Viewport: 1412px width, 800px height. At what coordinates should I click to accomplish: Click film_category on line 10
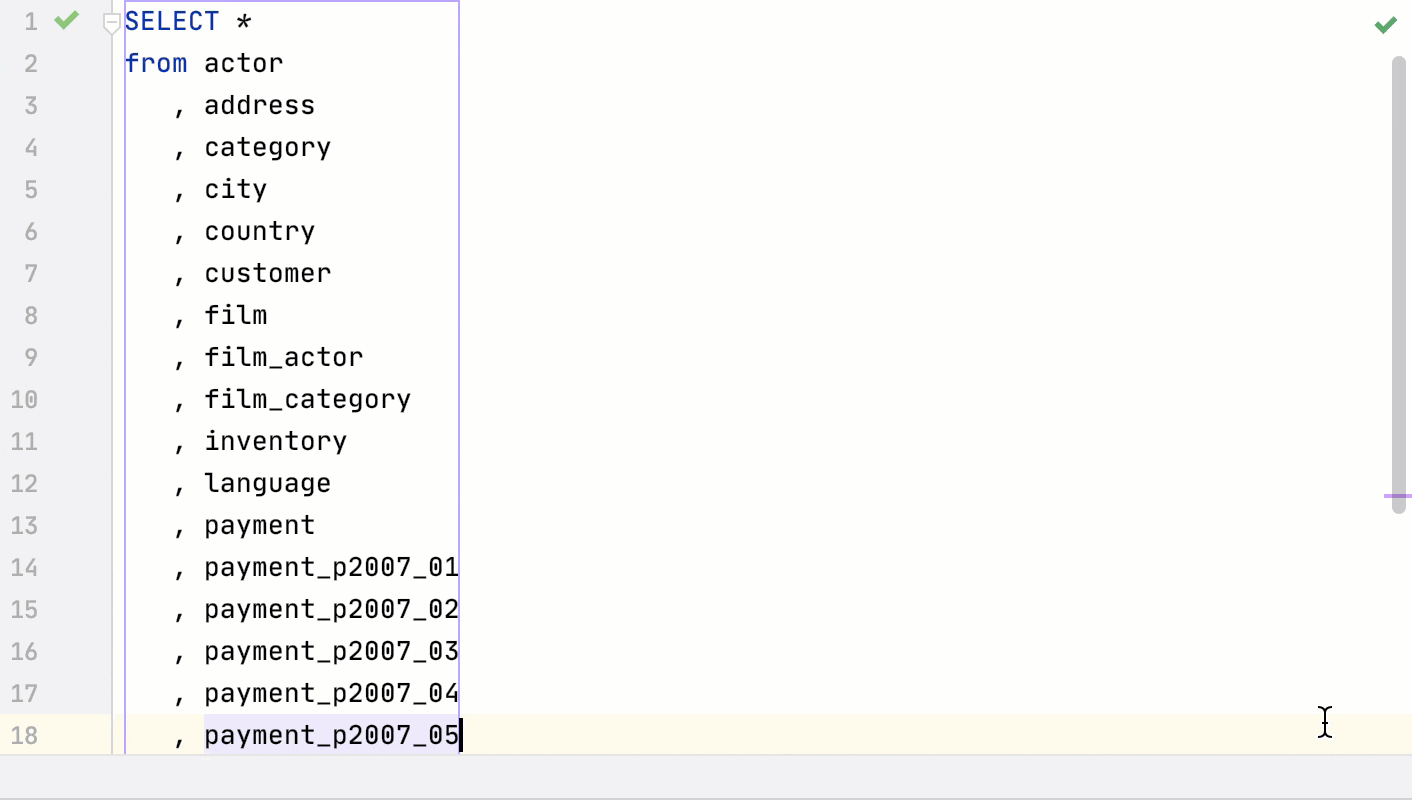[x=307, y=399]
